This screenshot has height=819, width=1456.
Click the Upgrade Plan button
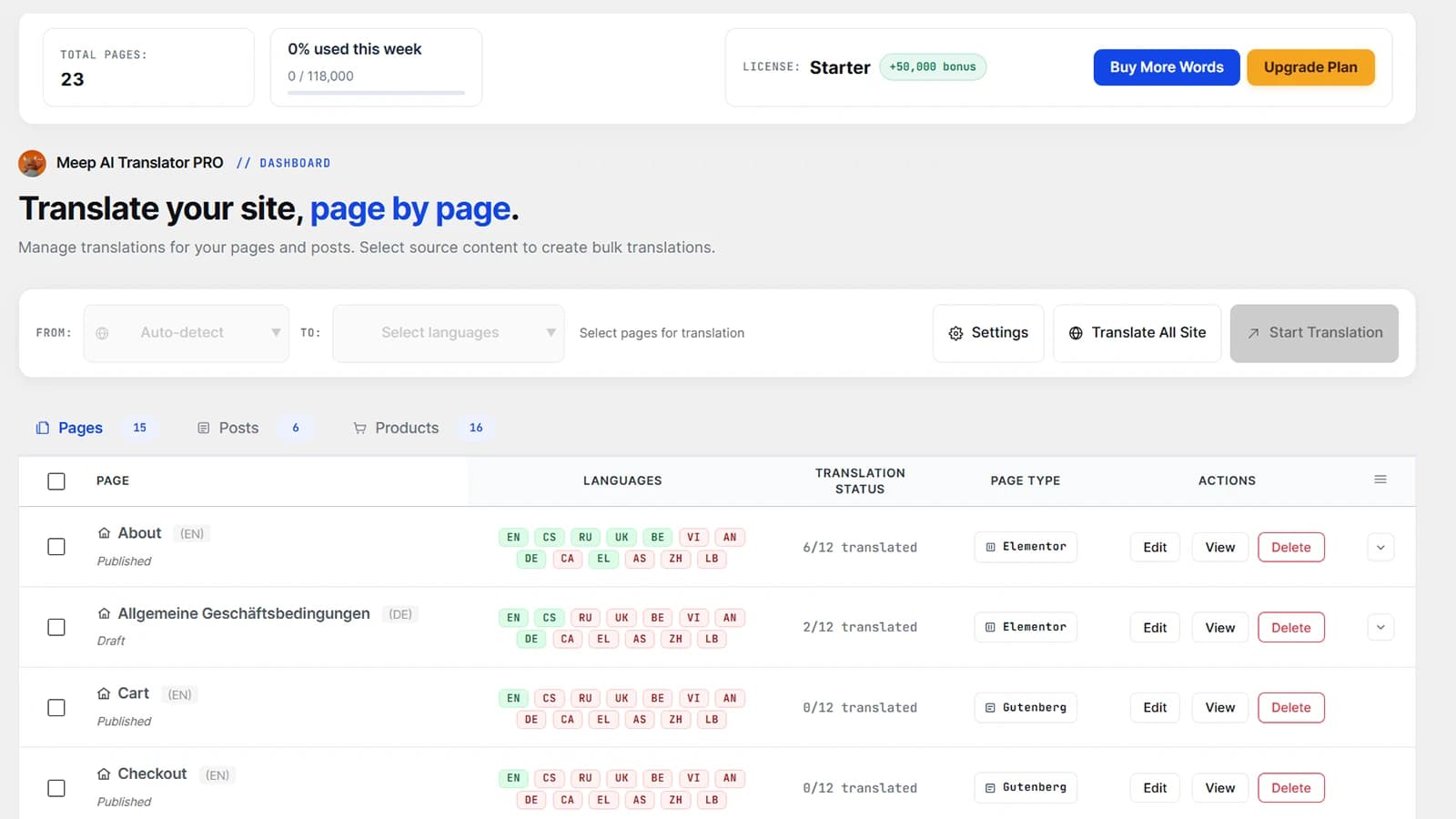coord(1310,67)
